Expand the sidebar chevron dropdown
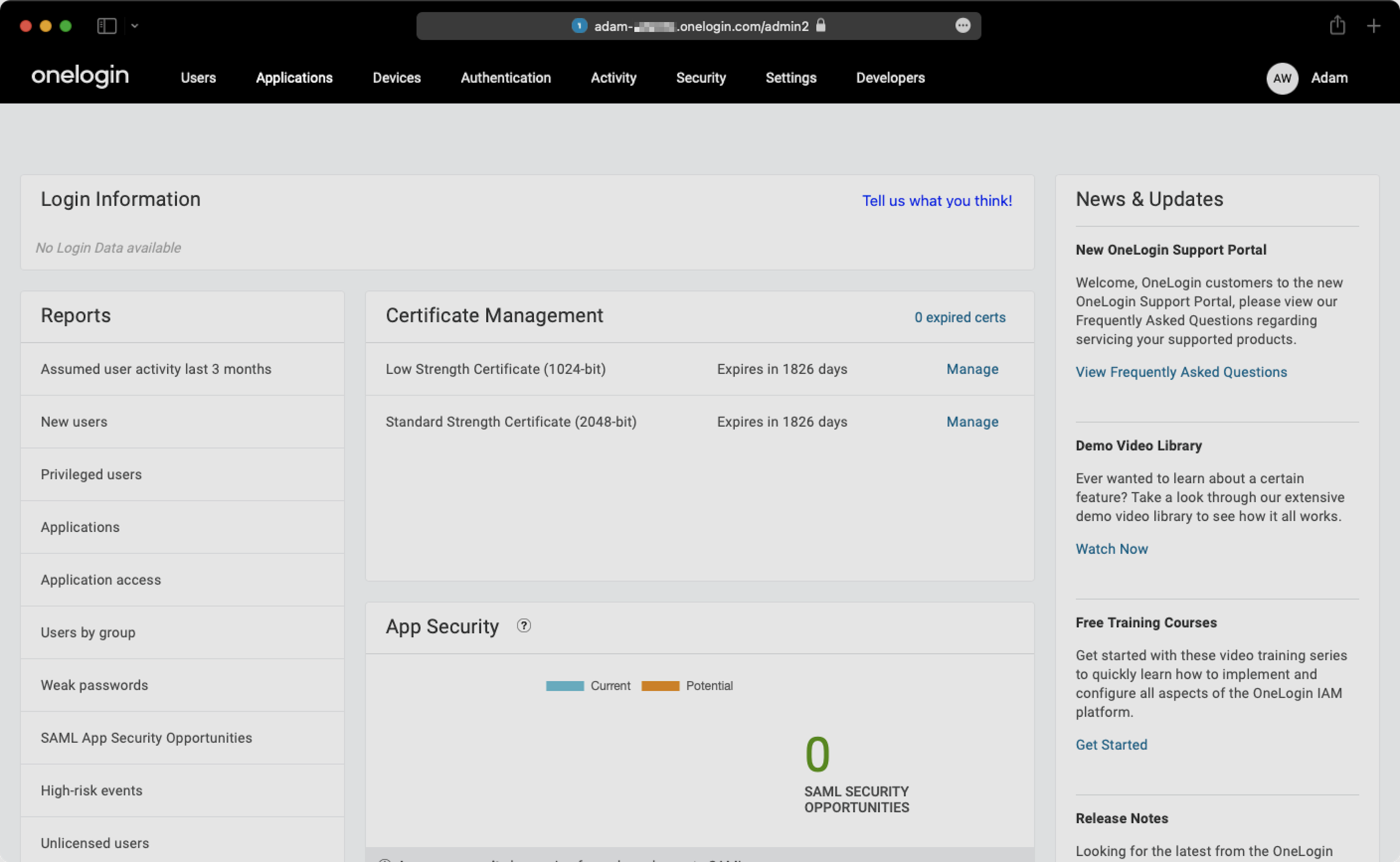This screenshot has height=862, width=1400. tap(135, 26)
